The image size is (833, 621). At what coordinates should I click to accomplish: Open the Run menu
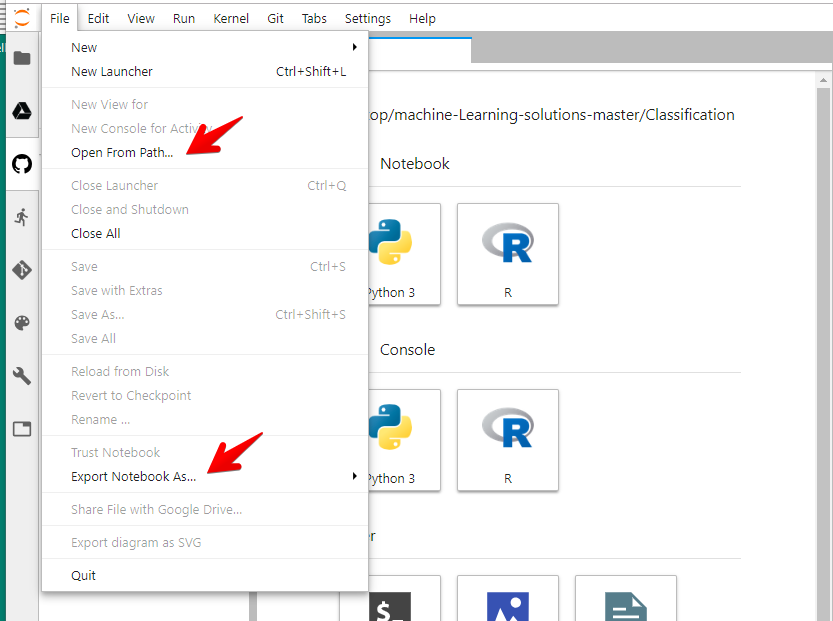(x=184, y=19)
